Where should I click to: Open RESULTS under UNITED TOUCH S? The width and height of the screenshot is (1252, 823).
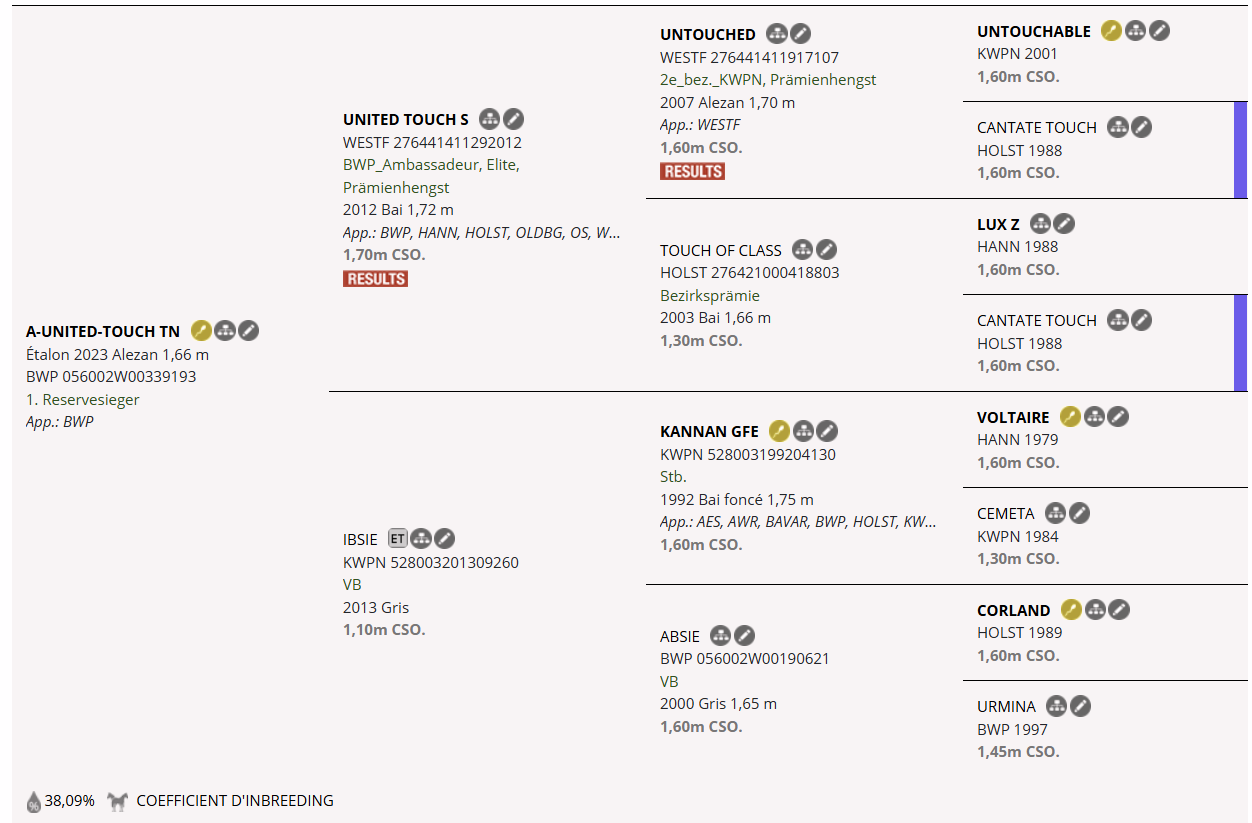(x=375, y=279)
